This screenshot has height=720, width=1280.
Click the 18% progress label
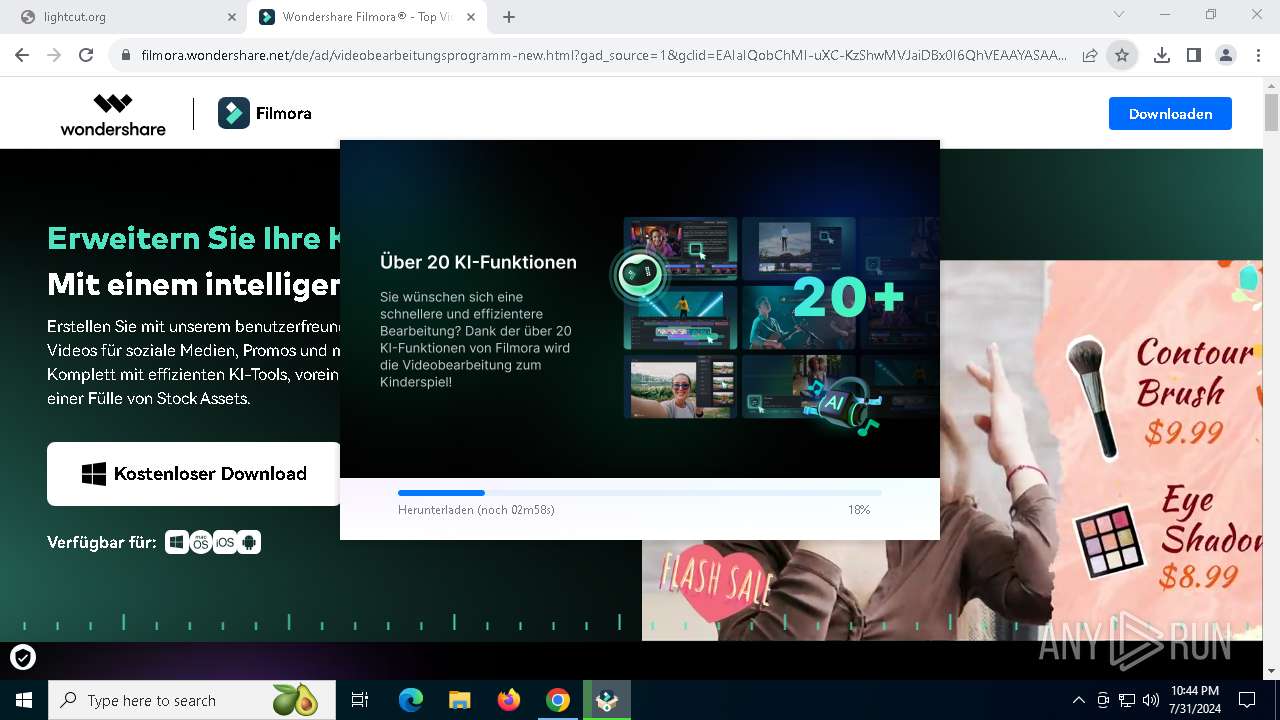[x=859, y=510]
